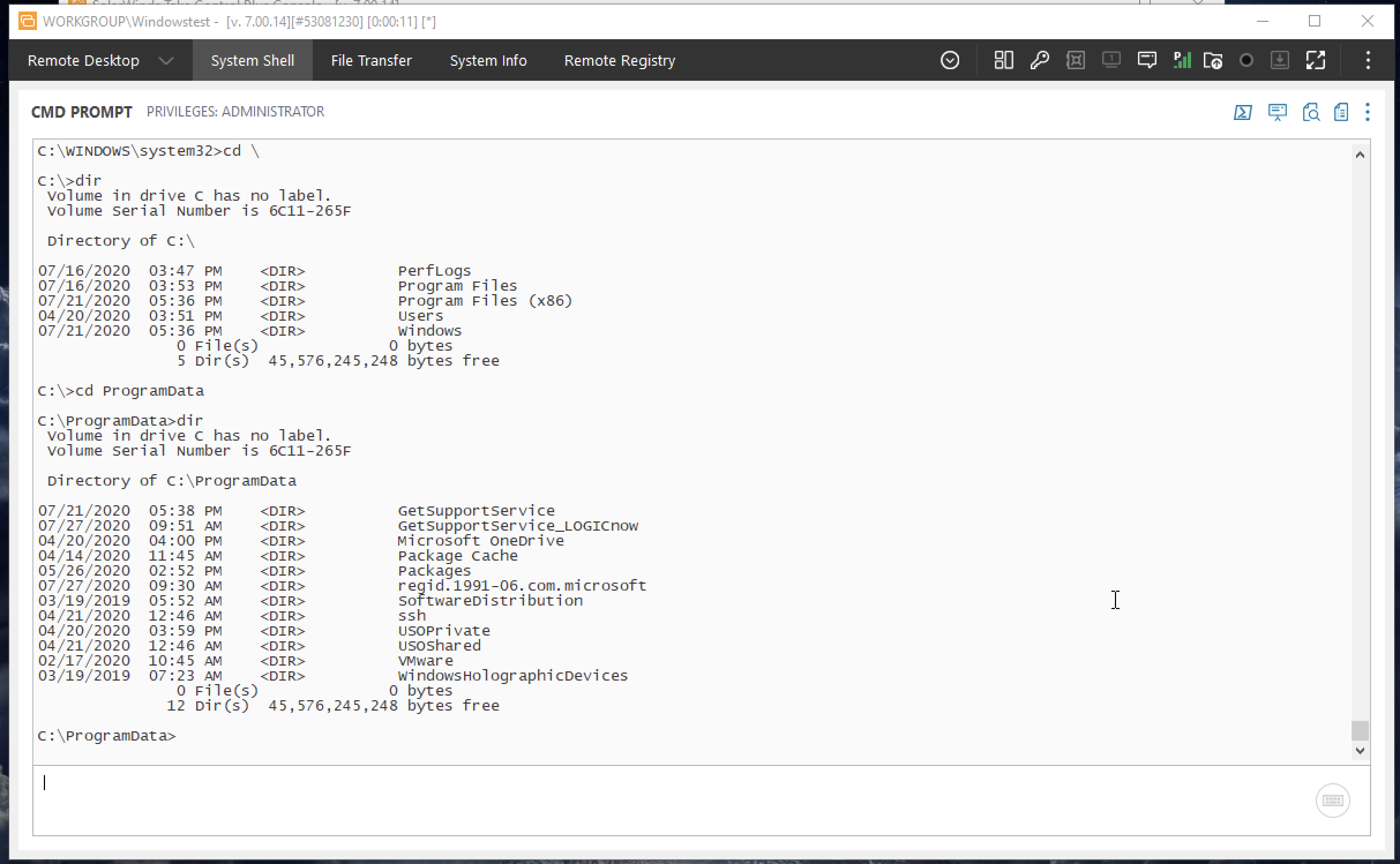
Task: Click the key credentials icon
Action: [x=1039, y=60]
